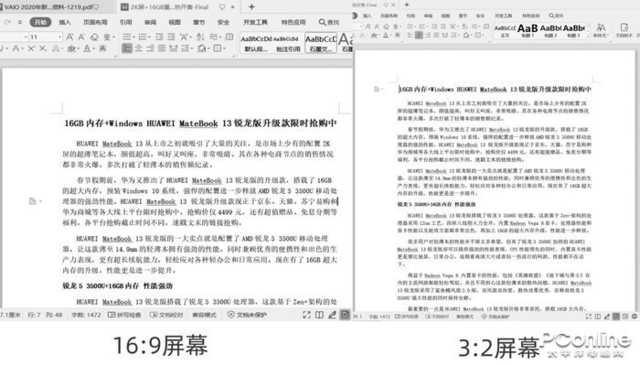Screen dimensions: 640x365
Task: Switch to the 视图 tab in the 16:9 window
Action: click(x=175, y=22)
